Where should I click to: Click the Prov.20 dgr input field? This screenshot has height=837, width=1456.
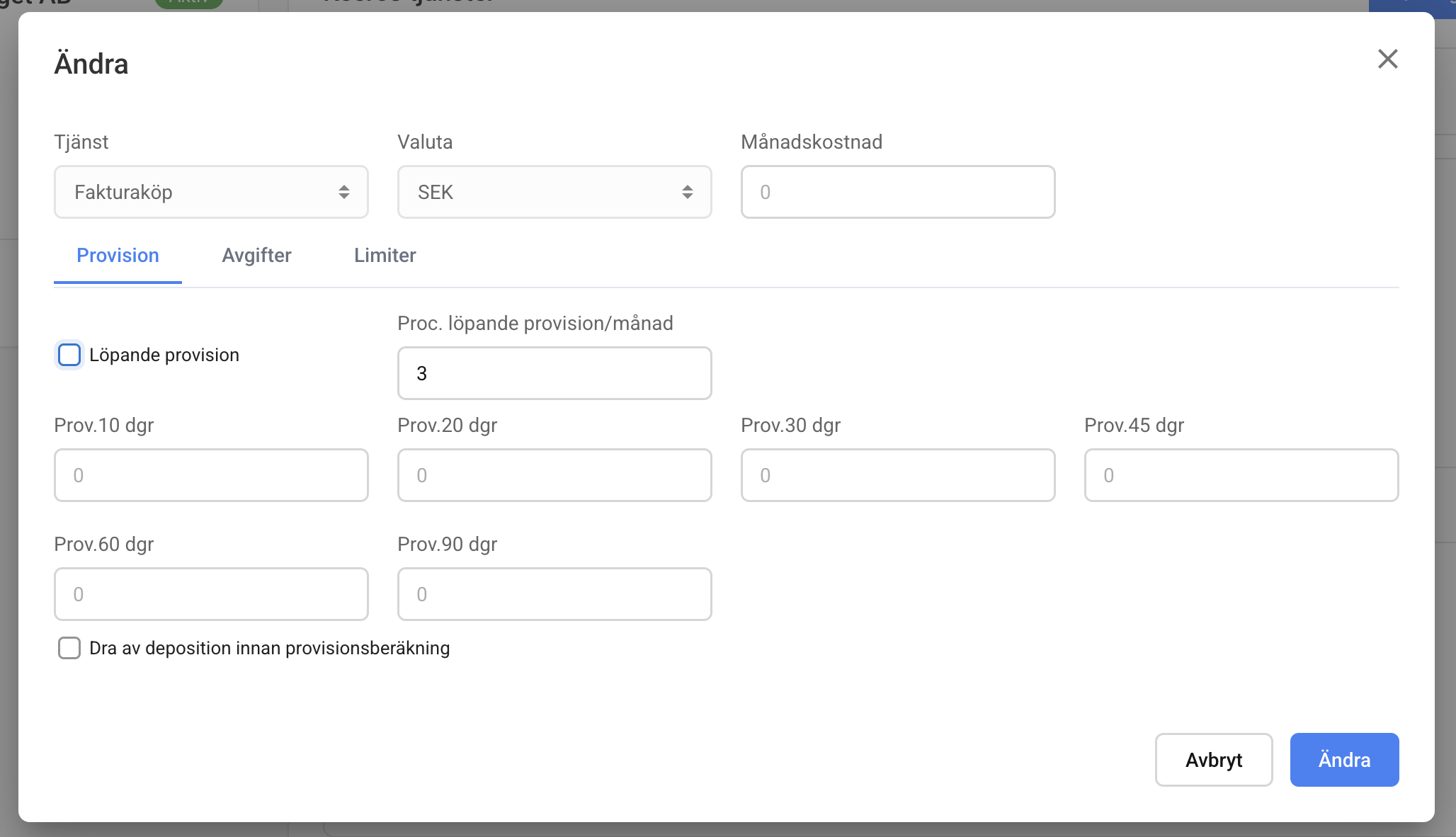pos(554,475)
